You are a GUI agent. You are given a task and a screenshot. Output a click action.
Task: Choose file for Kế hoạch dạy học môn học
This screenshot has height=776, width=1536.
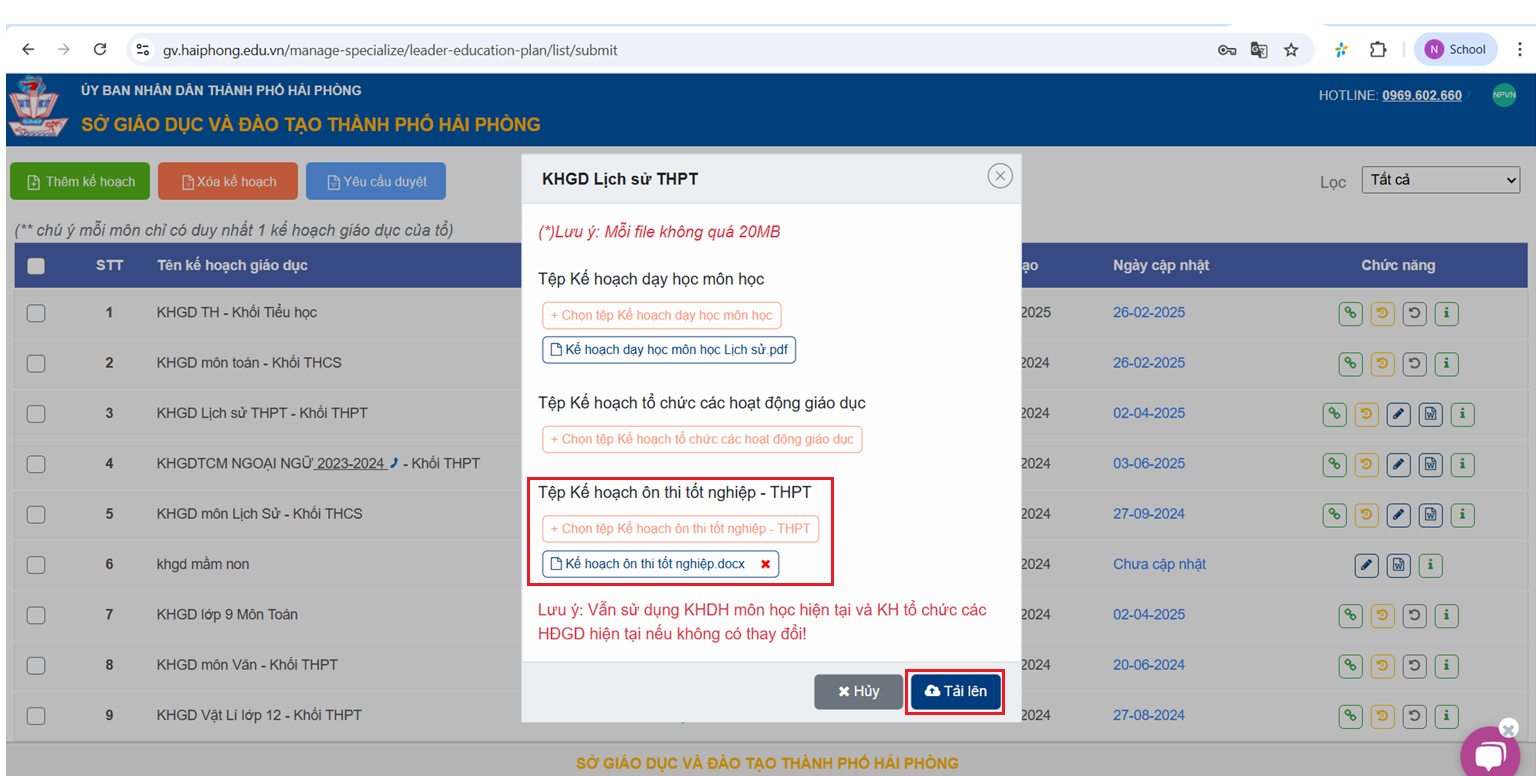coord(661,315)
